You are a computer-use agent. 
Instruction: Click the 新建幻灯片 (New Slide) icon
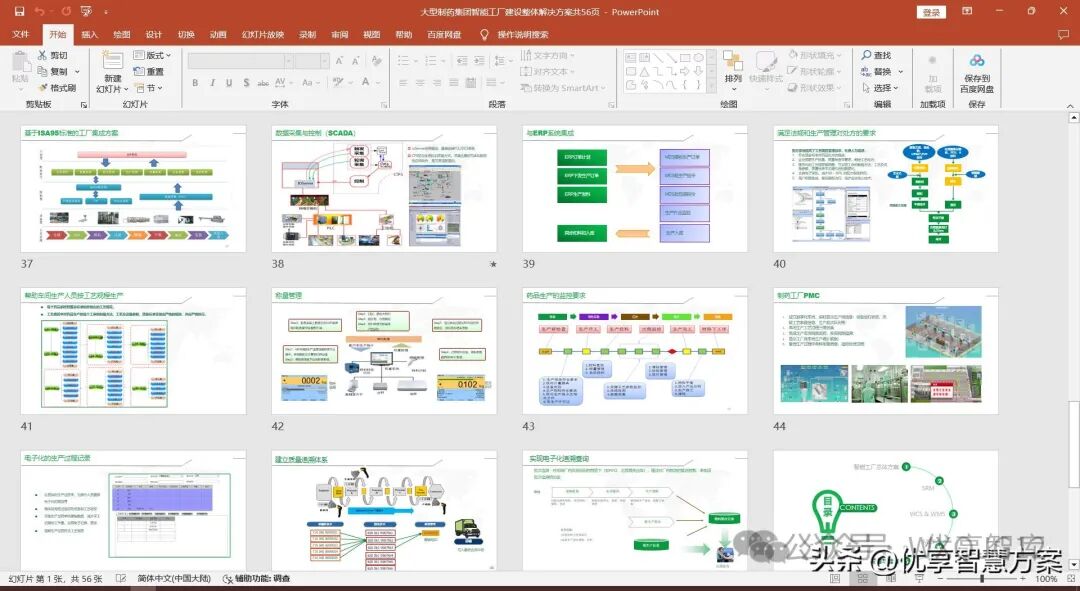[112, 61]
